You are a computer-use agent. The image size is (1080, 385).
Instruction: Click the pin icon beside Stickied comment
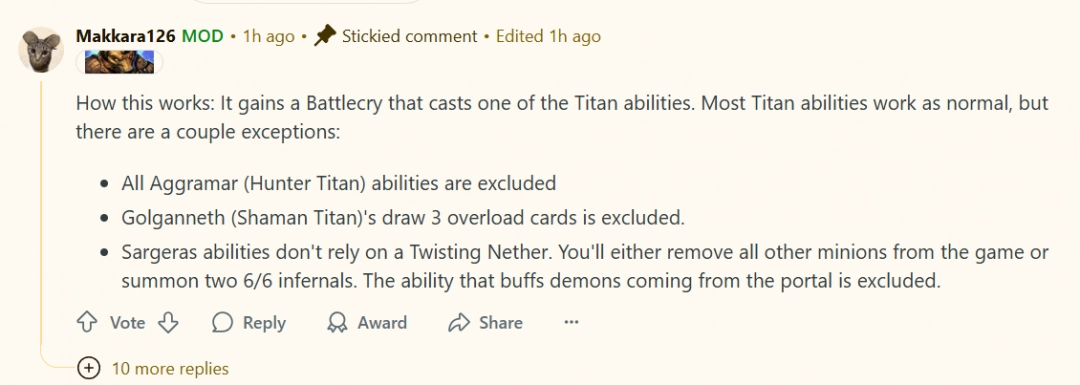[324, 37]
